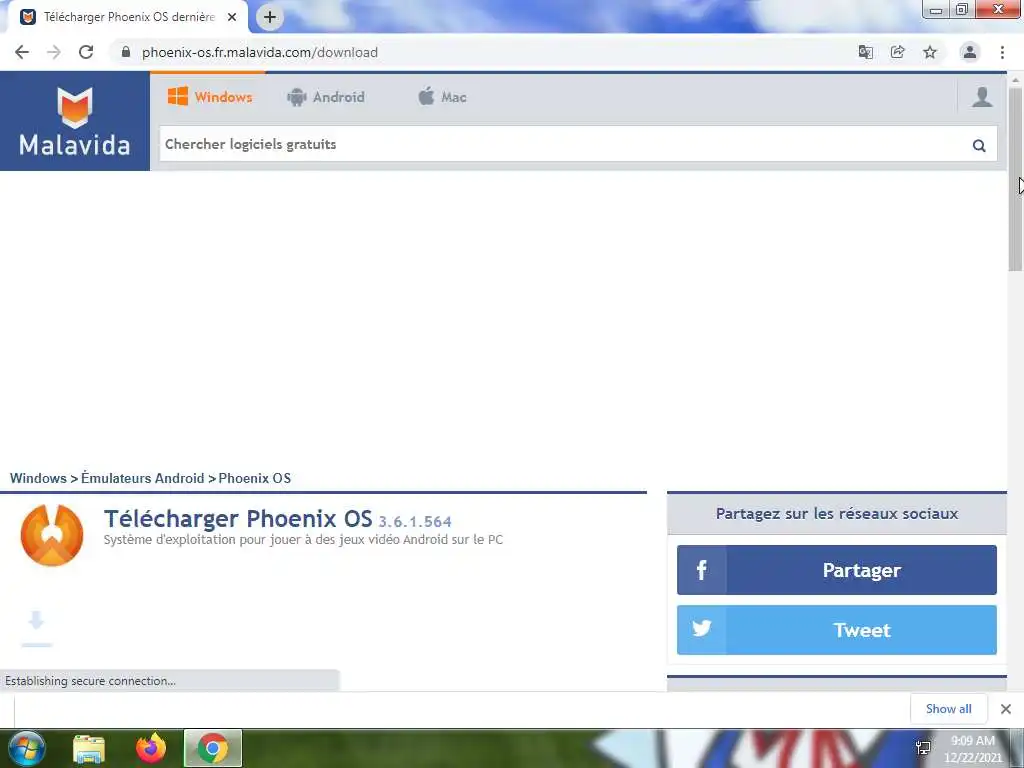Switch to the Windows platform tab
The image size is (1024, 768).
(x=210, y=97)
